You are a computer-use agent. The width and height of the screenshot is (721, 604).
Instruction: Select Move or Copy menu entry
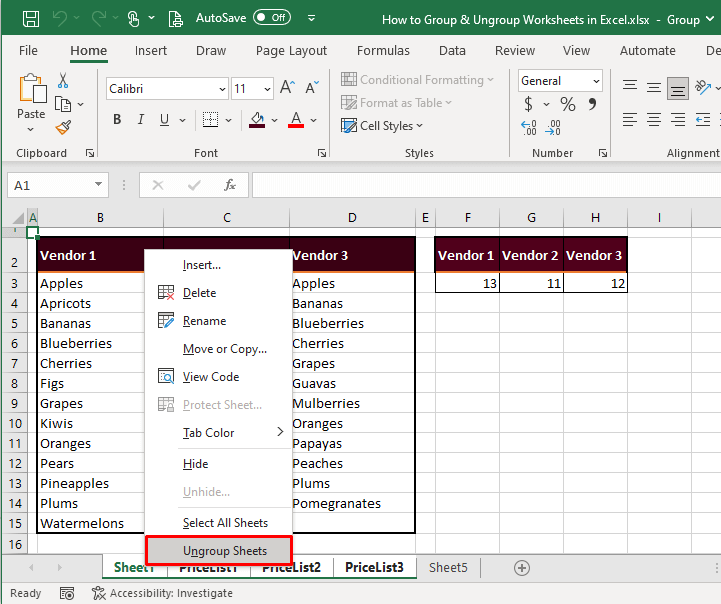point(224,349)
